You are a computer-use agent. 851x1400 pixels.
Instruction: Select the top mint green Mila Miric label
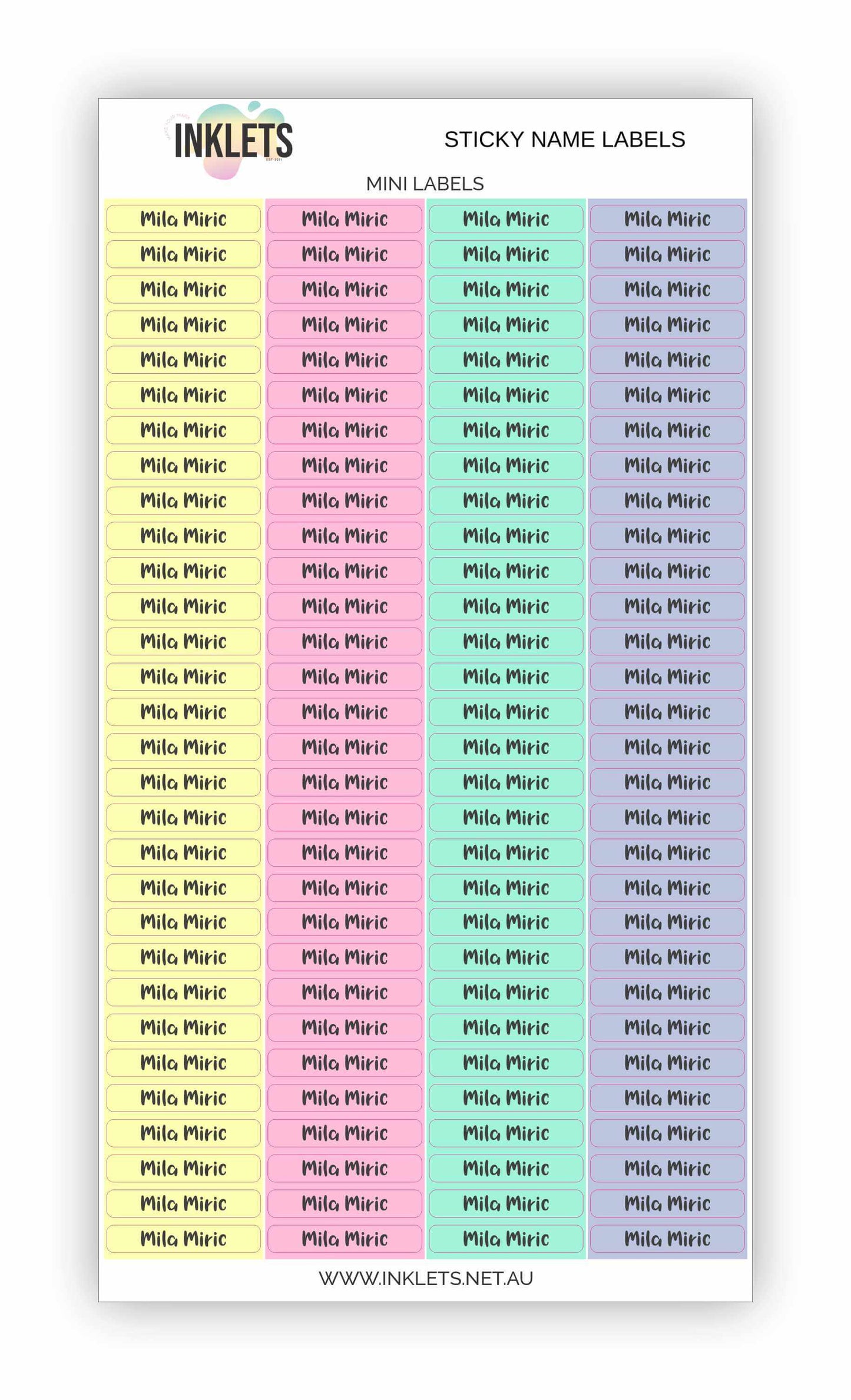506,219
